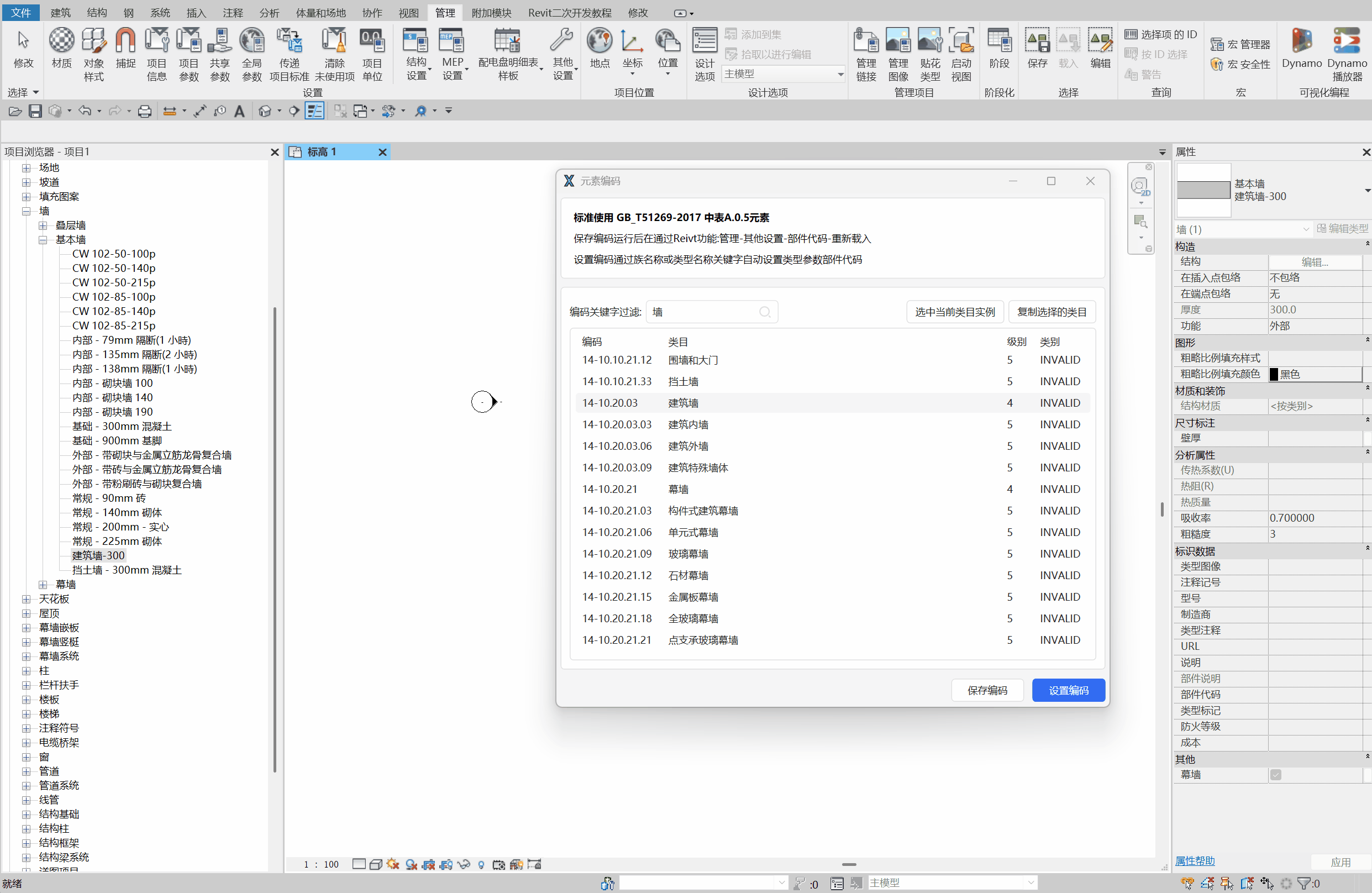The height and width of the screenshot is (893, 1372).
Task: Select 建筑墙-300 in project browser
Action: [x=98, y=555]
